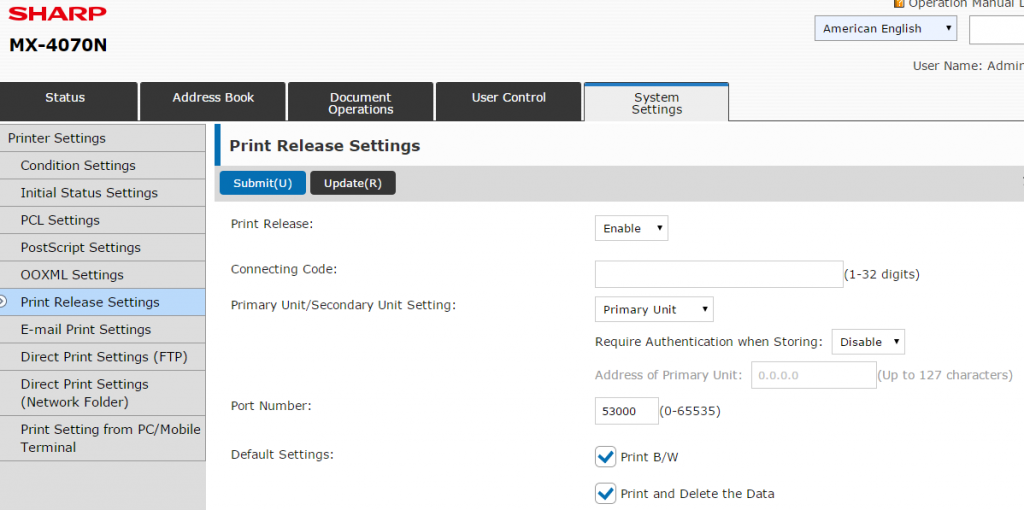Screen dimensions: 1024x510
Task: Open the Print Release Enable dropdown
Action: pyautogui.click(x=631, y=229)
